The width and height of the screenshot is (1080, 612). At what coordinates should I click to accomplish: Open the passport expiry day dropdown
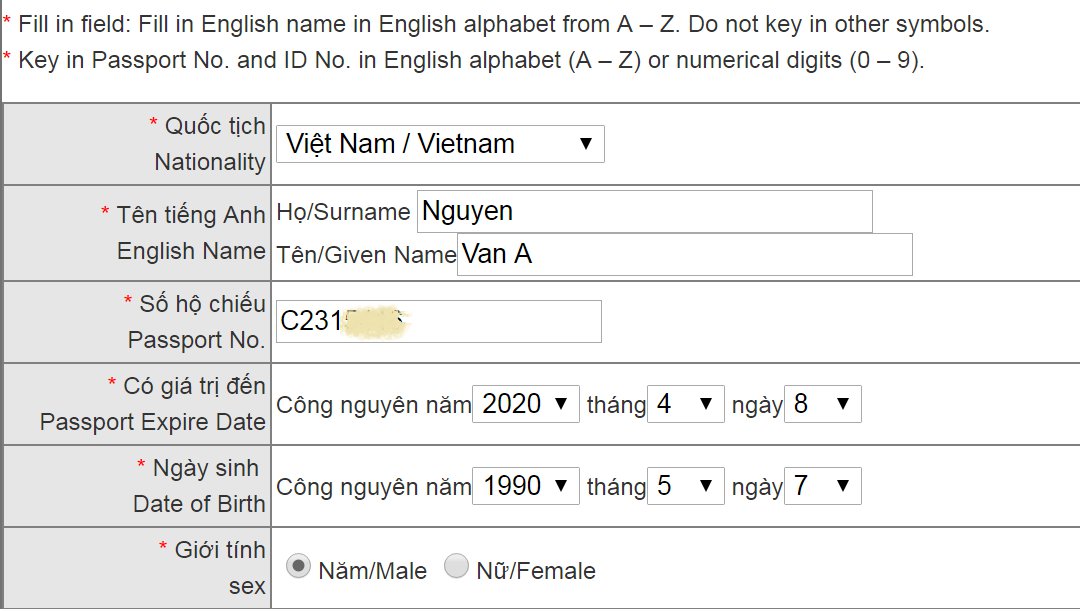(822, 404)
